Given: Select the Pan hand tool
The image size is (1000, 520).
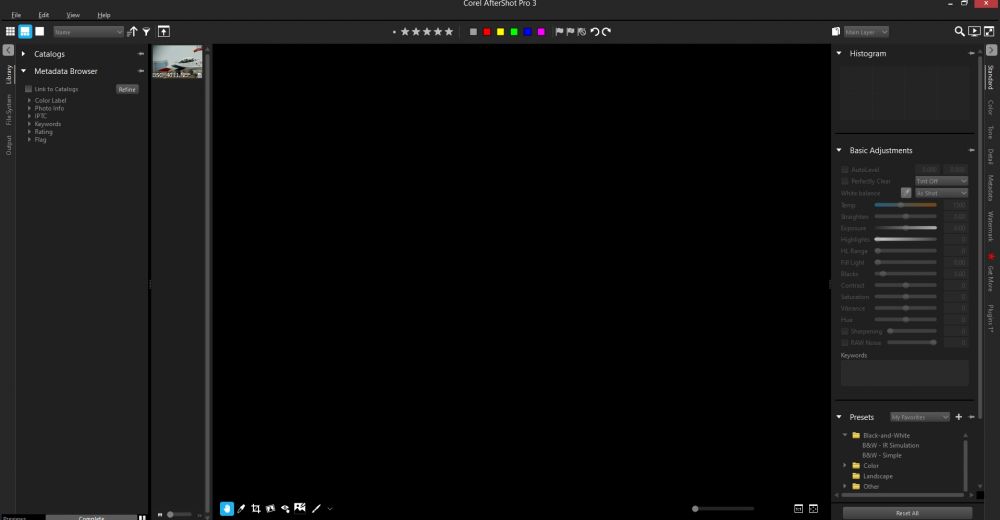Looking at the screenshot, I should 226,509.
